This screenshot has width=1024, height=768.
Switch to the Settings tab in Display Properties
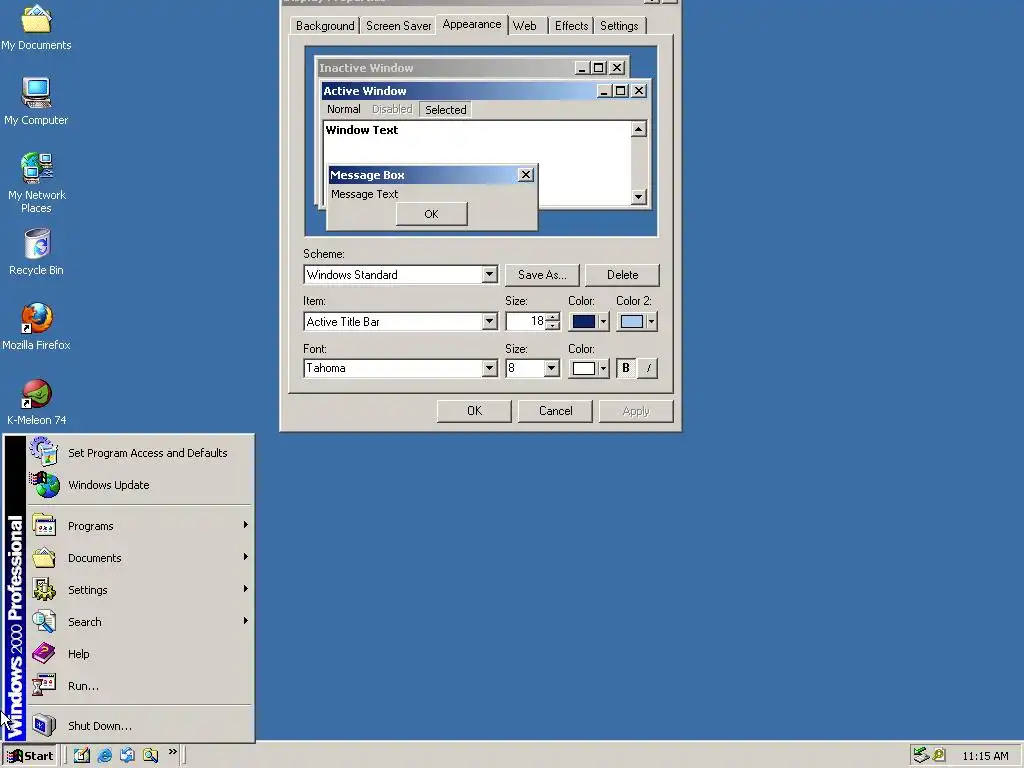pyautogui.click(x=619, y=25)
